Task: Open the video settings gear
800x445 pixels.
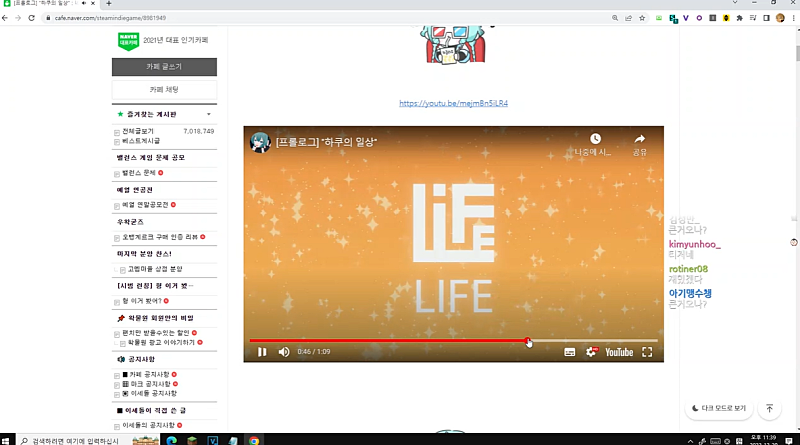Action: [x=591, y=352]
